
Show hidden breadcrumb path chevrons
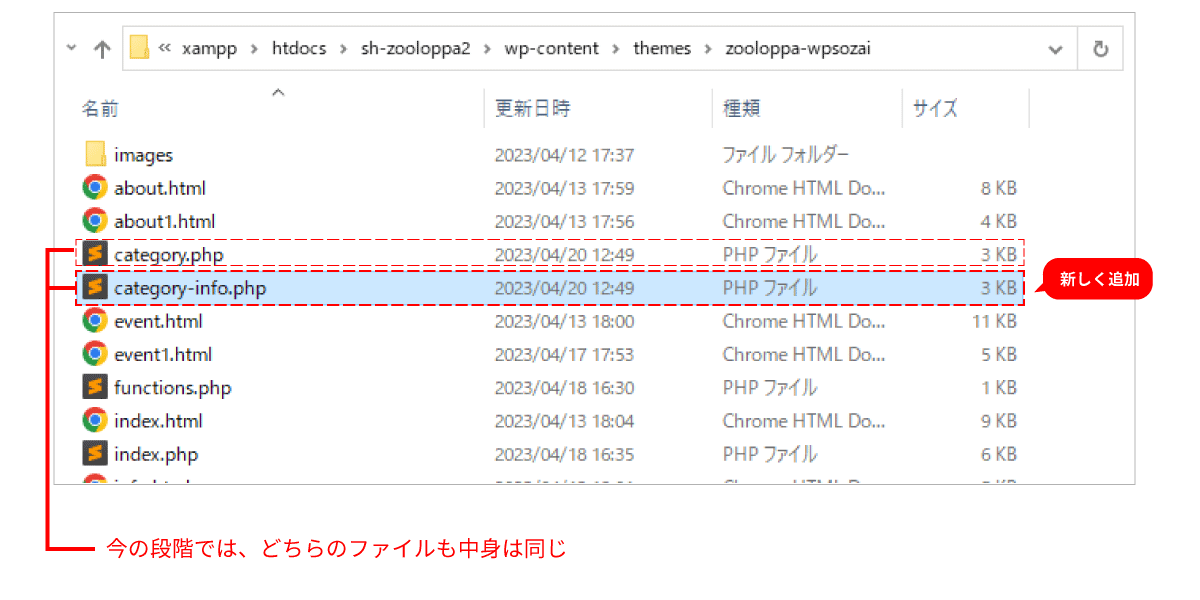(x=165, y=48)
